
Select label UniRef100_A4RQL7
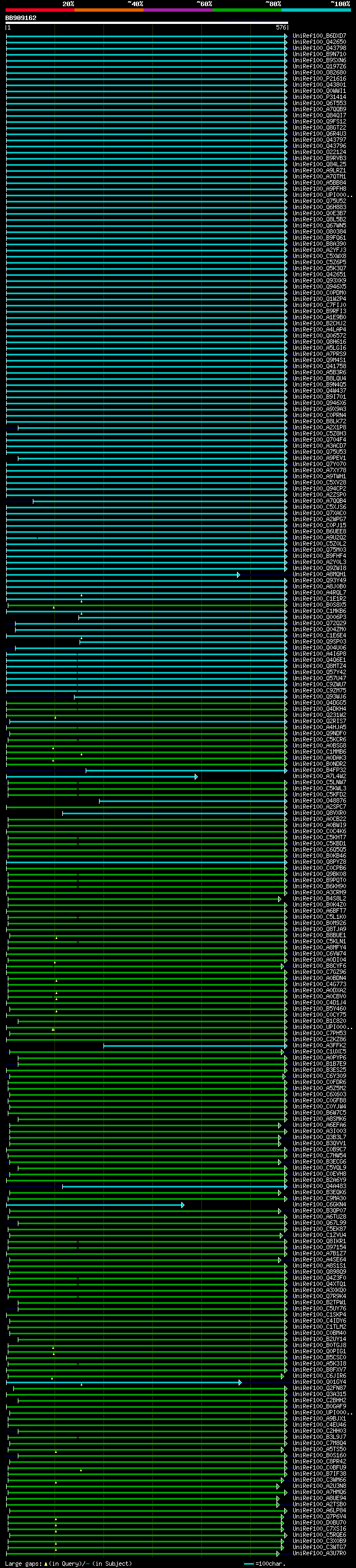[x=319, y=592]
